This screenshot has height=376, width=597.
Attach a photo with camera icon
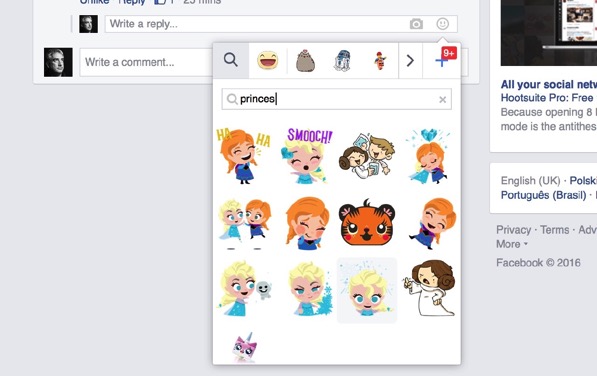tap(416, 24)
